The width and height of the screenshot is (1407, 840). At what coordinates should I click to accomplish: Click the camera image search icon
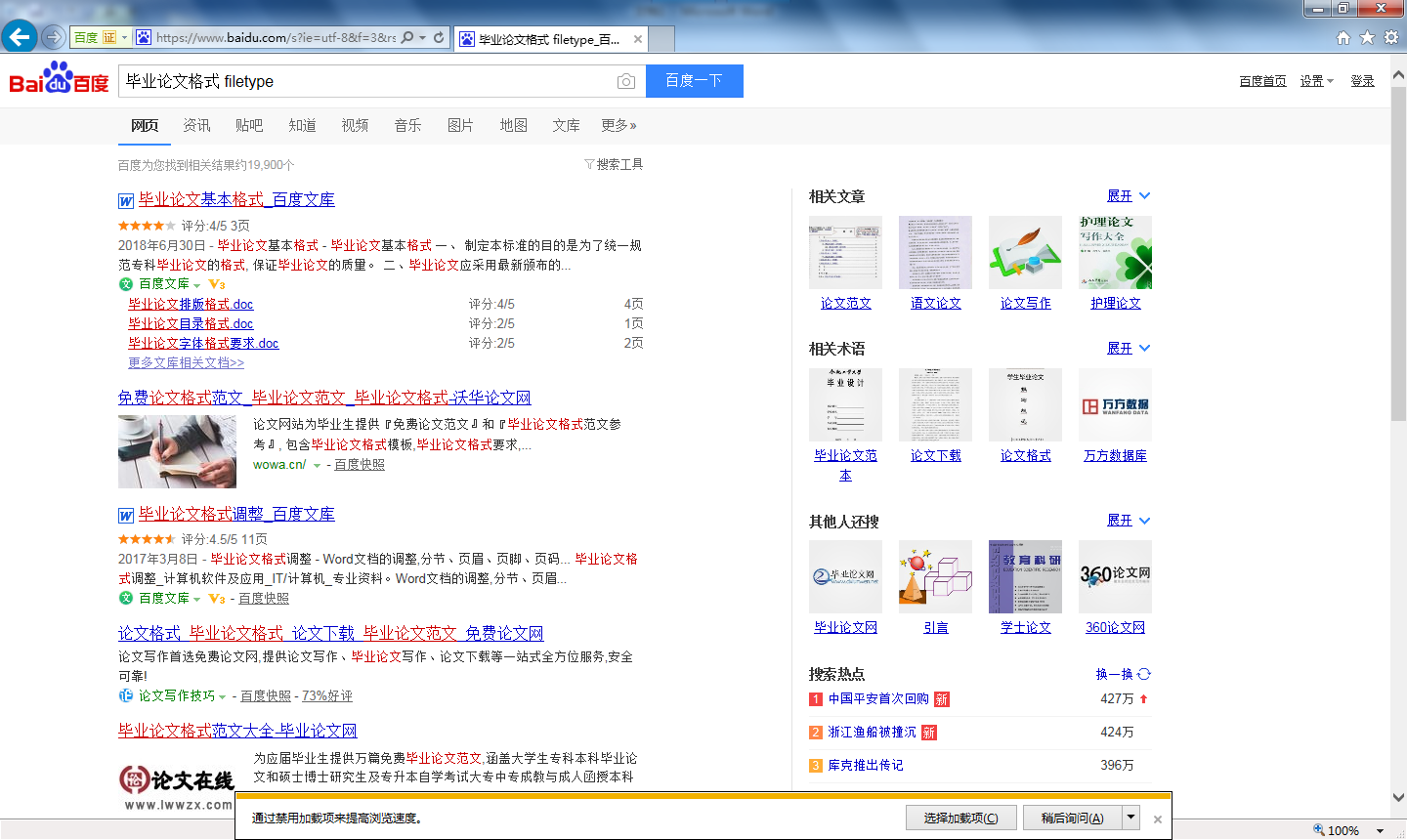tap(626, 81)
